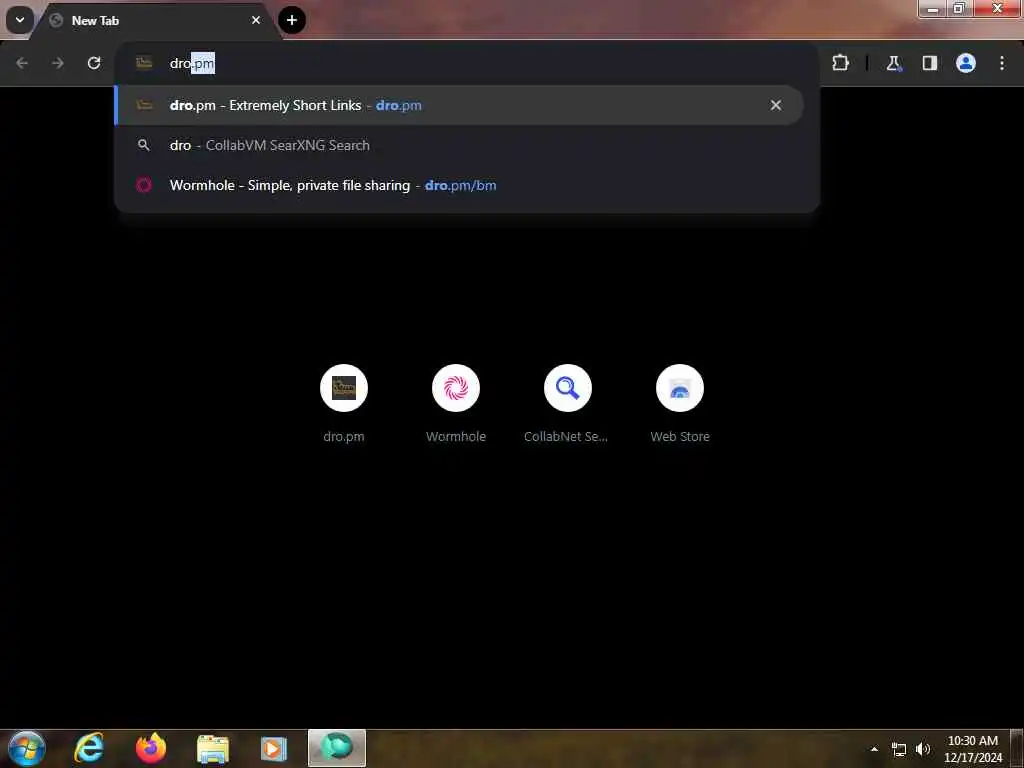Restore down the browser window
1024x768 pixels.
coord(959,9)
